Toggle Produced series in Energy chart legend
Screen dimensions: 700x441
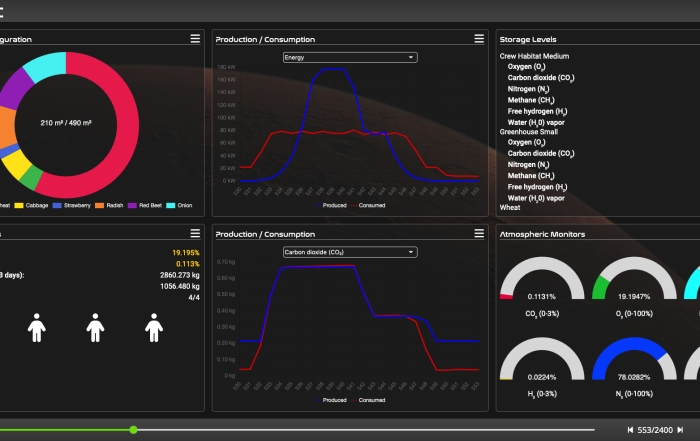(331, 204)
